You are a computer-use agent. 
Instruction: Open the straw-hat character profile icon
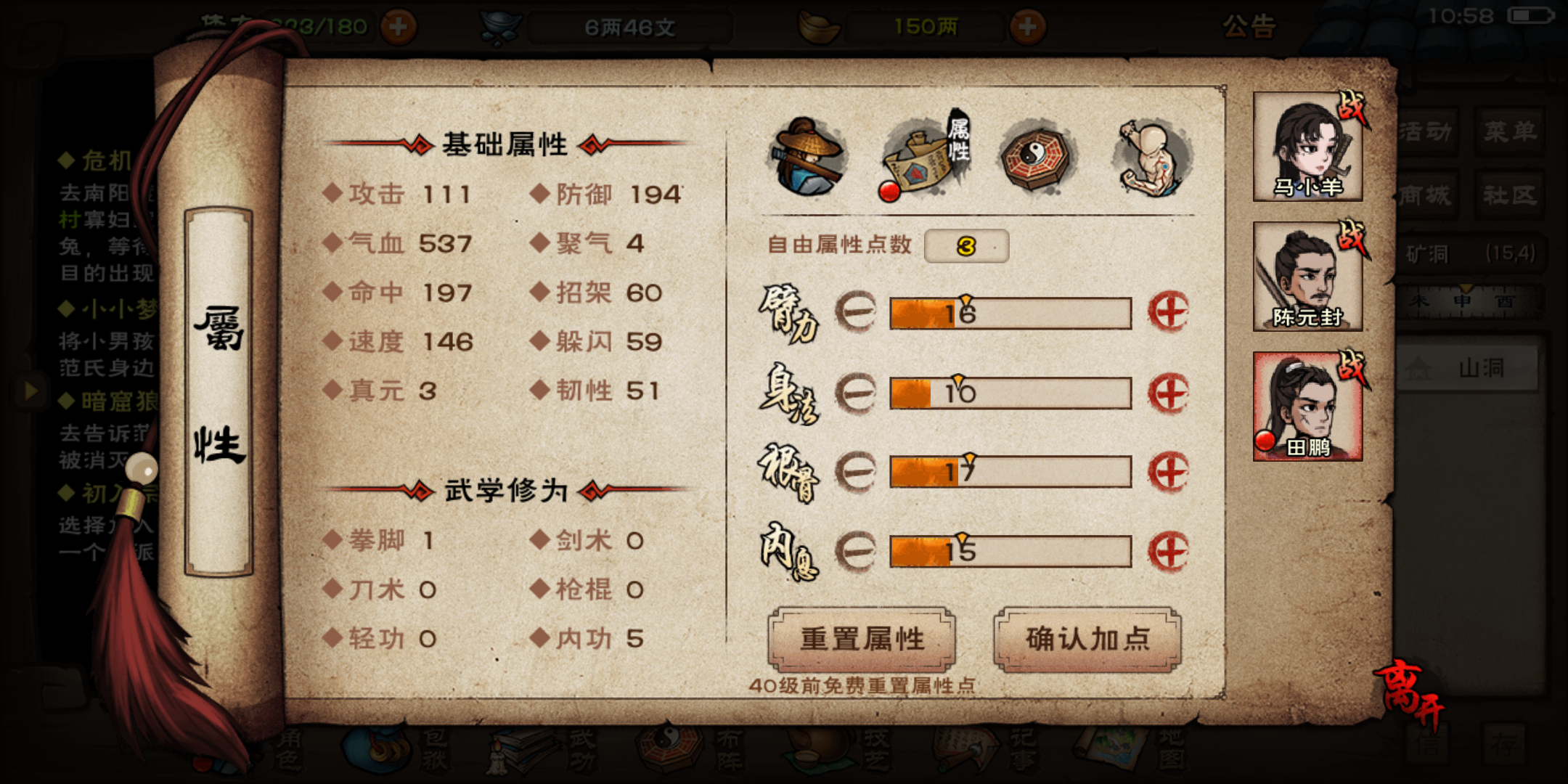[x=808, y=157]
